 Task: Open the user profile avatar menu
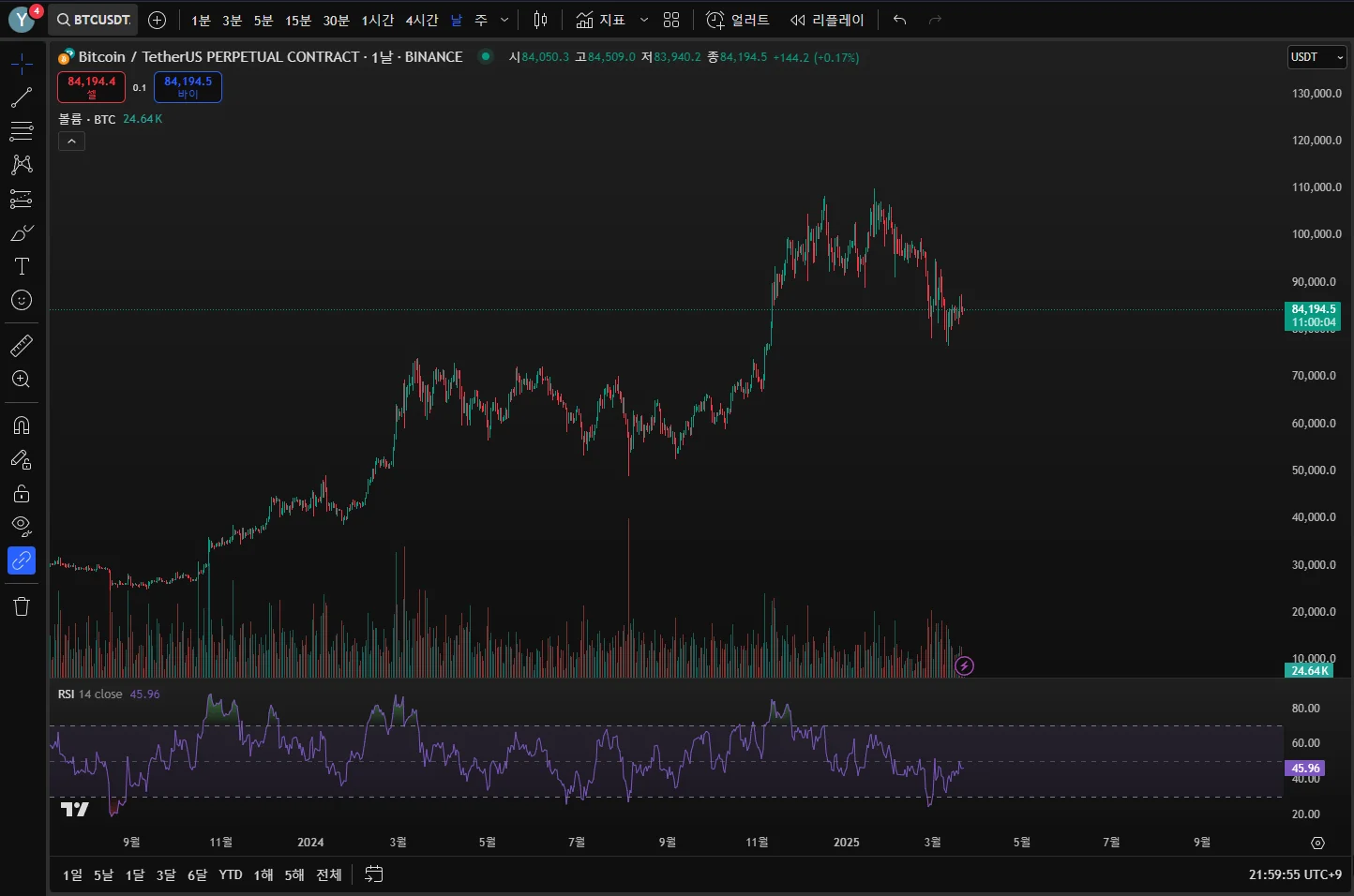(23, 19)
